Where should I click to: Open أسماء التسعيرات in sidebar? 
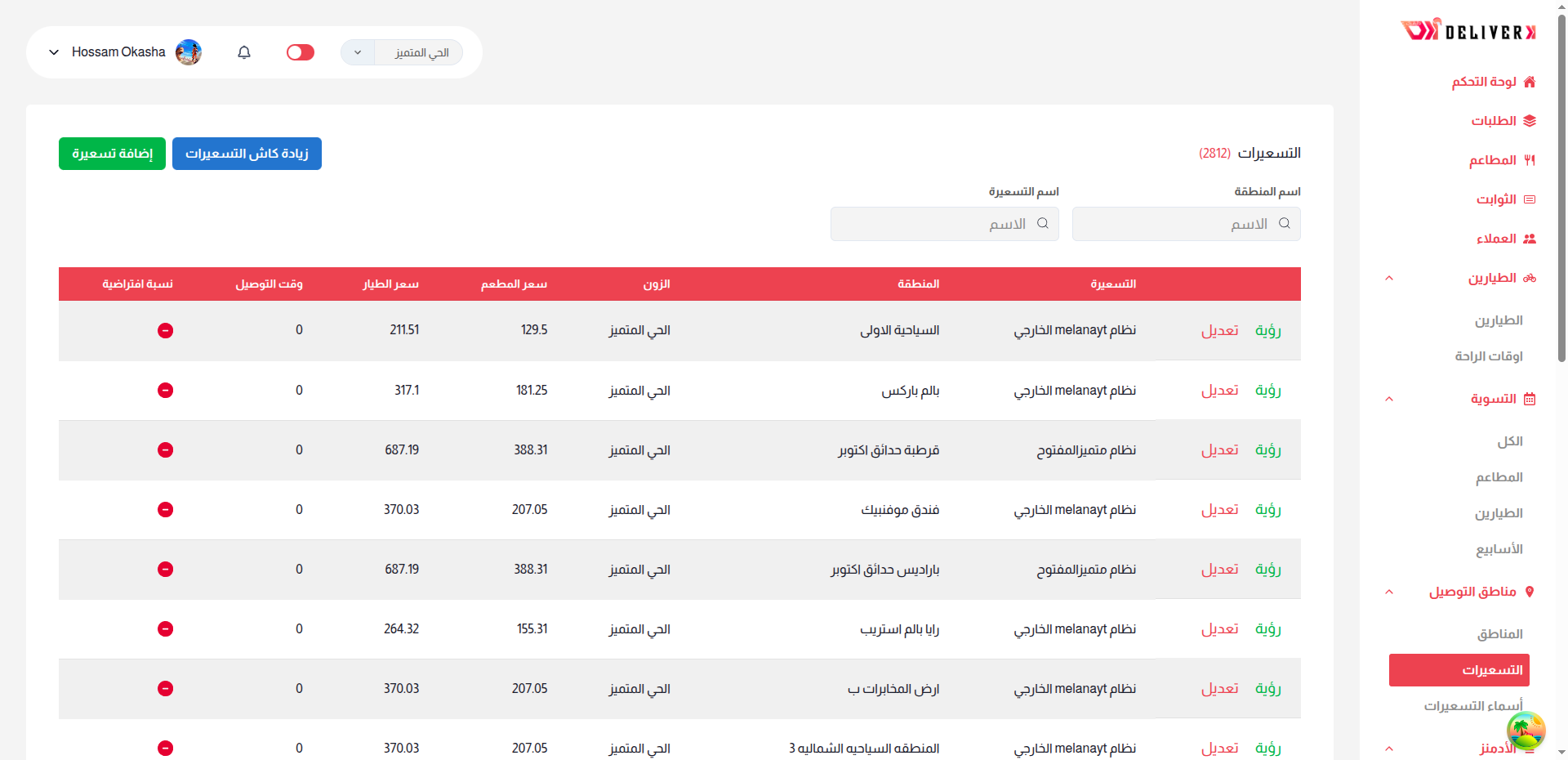[1473, 706]
